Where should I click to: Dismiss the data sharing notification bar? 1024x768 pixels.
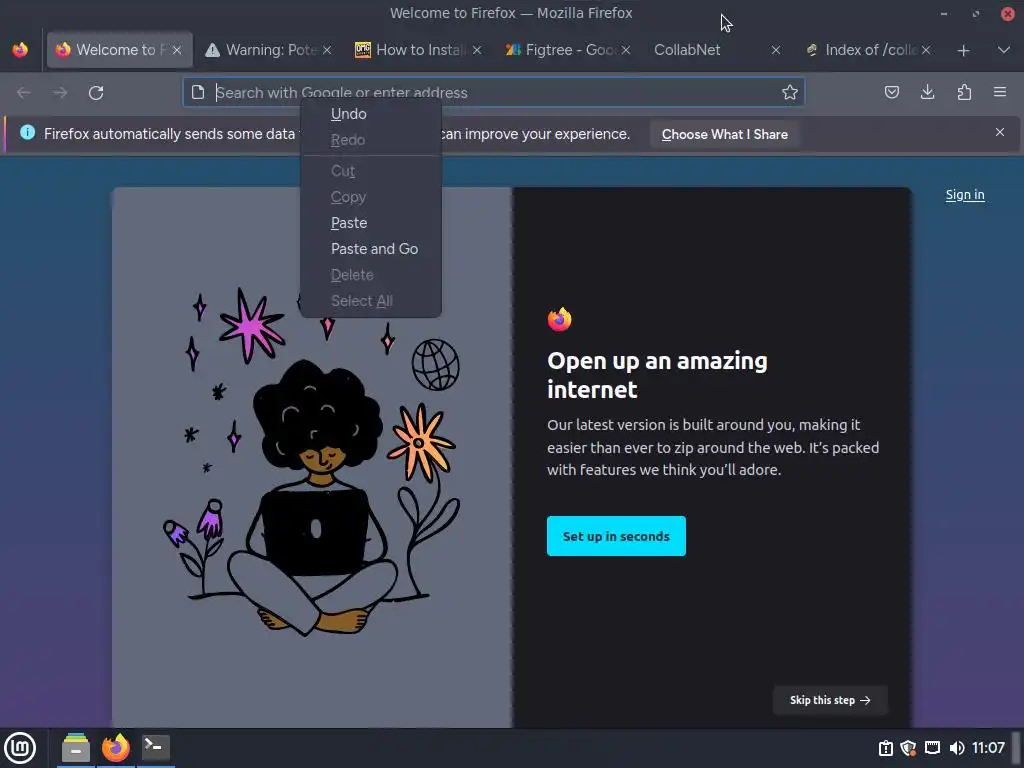click(x=999, y=133)
